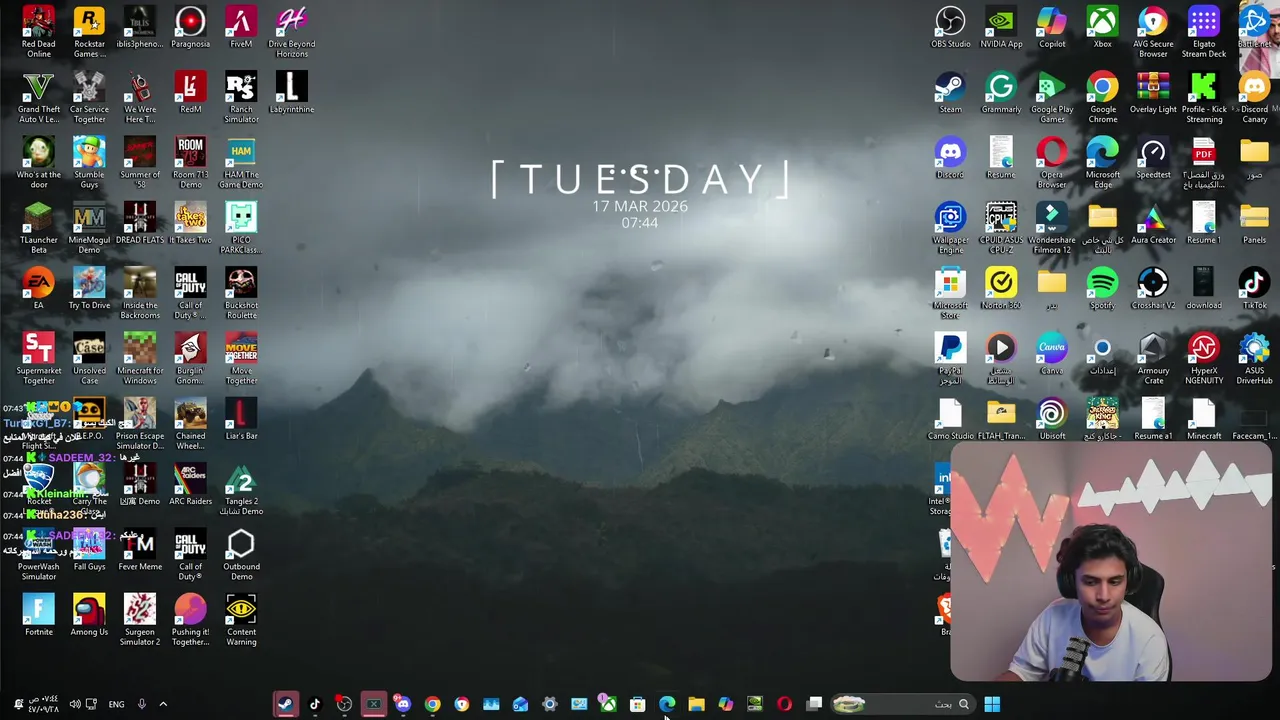The height and width of the screenshot is (720, 1280).
Task: Expand hidden system tray icons chevron
Action: pyautogui.click(x=163, y=704)
